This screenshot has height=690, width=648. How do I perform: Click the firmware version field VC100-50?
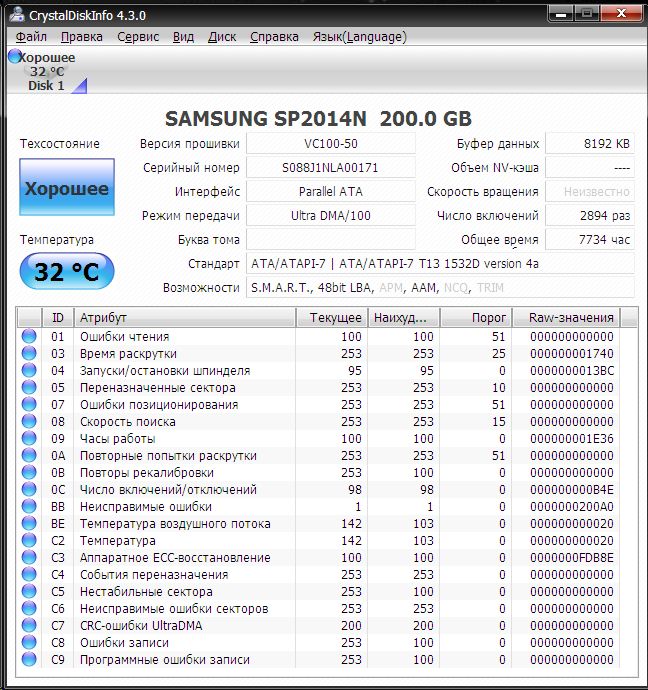(331, 143)
